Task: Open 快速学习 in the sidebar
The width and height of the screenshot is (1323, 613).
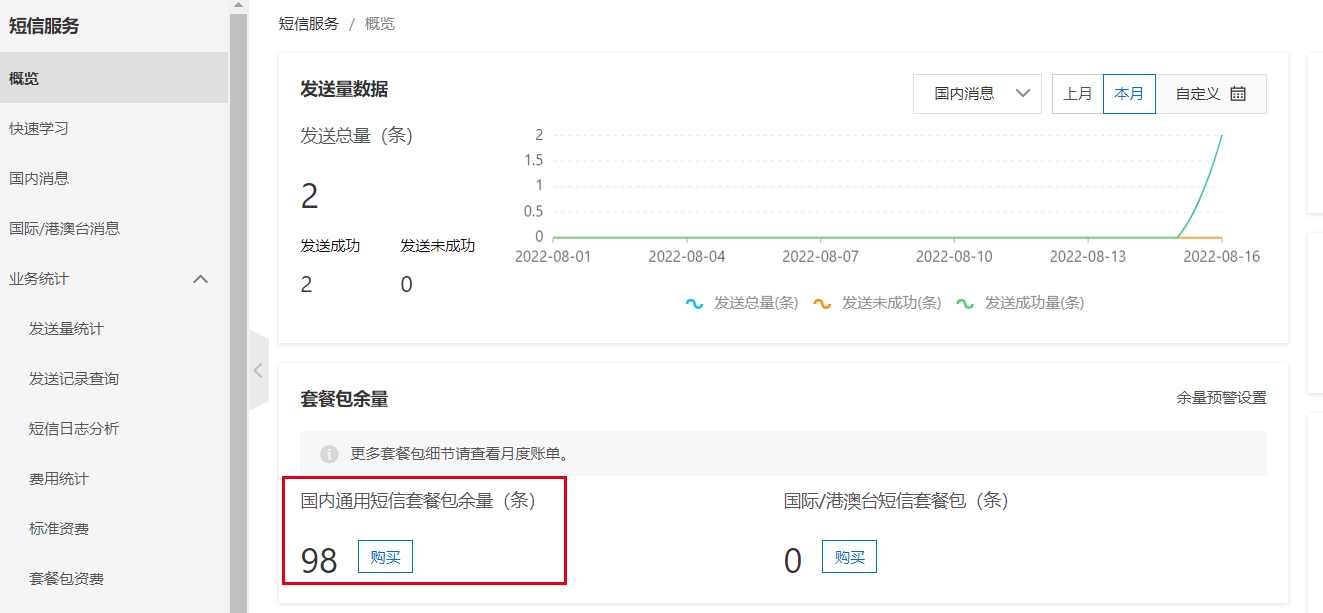Action: coord(38,129)
